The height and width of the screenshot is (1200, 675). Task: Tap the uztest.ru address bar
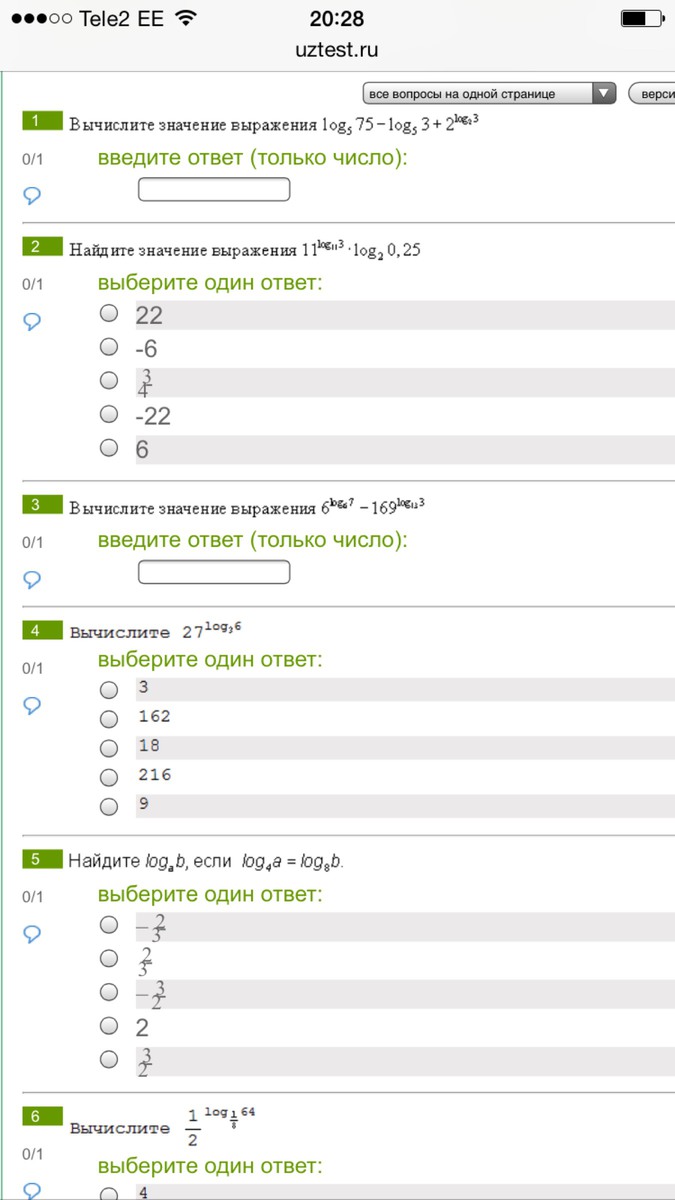click(x=337, y=50)
